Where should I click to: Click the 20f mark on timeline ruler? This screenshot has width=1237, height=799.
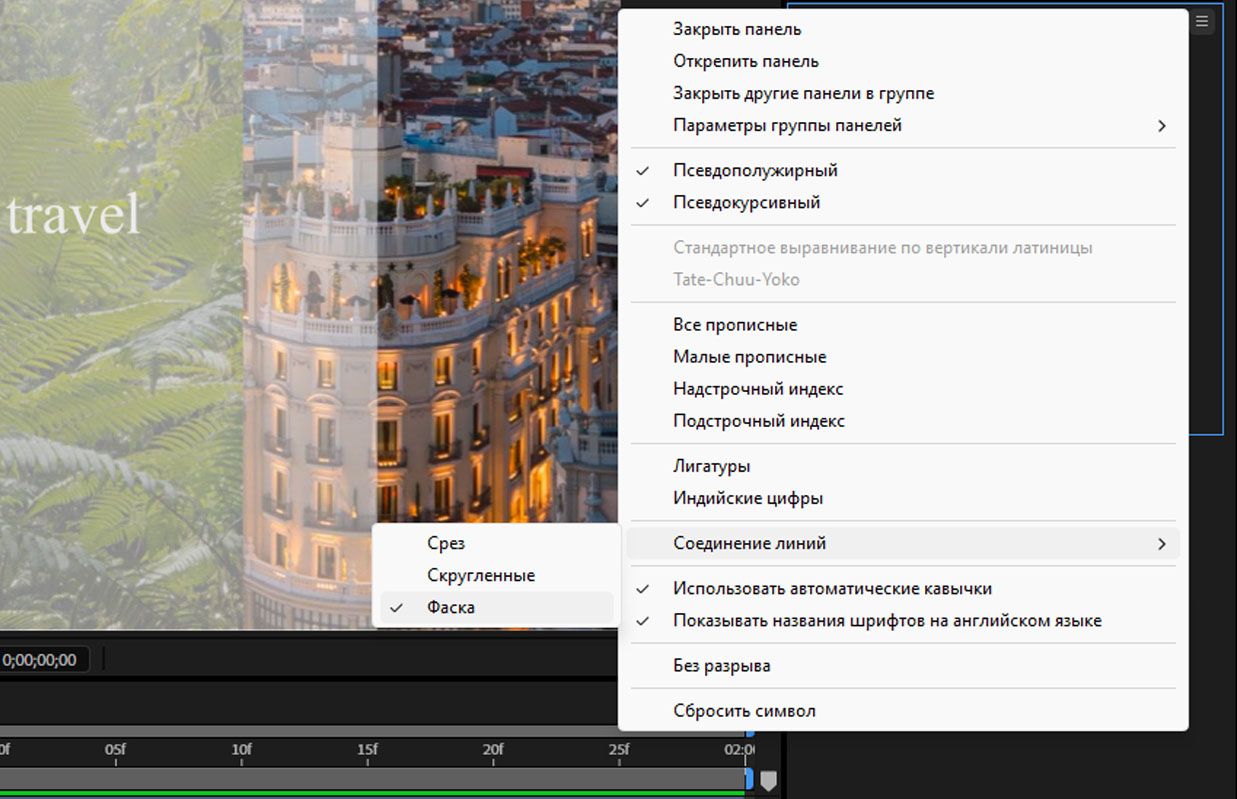[493, 750]
